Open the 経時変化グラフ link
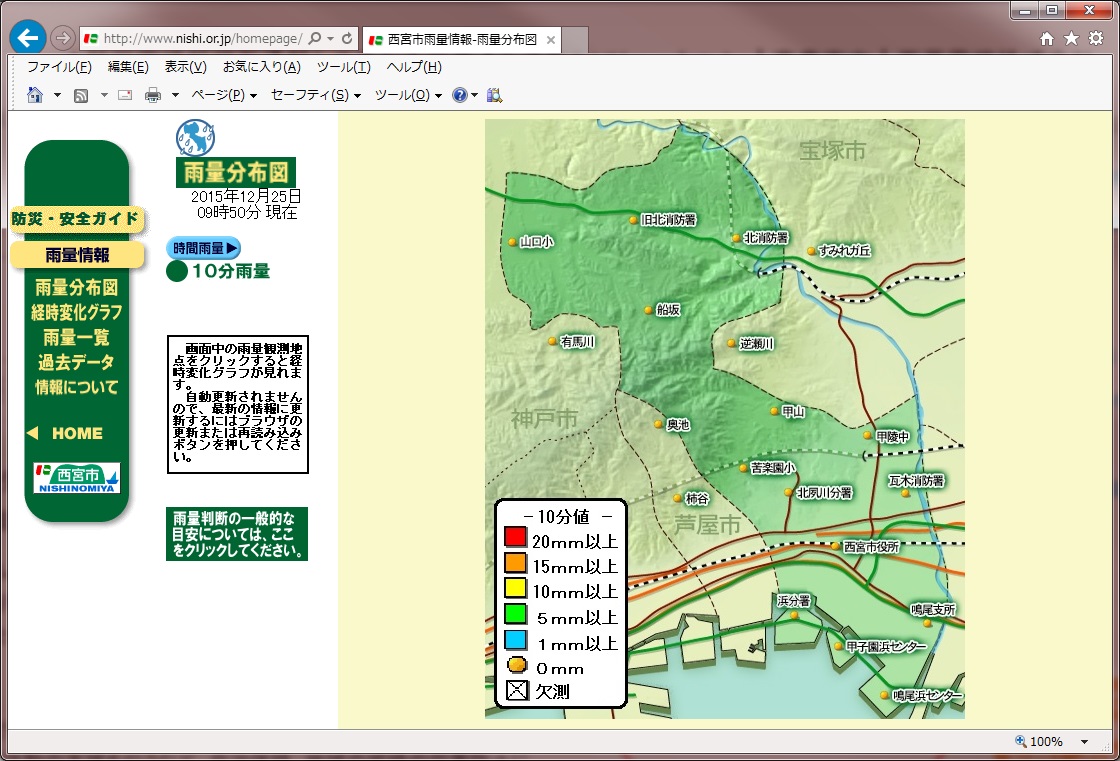The height and width of the screenshot is (761, 1120). [x=77, y=313]
